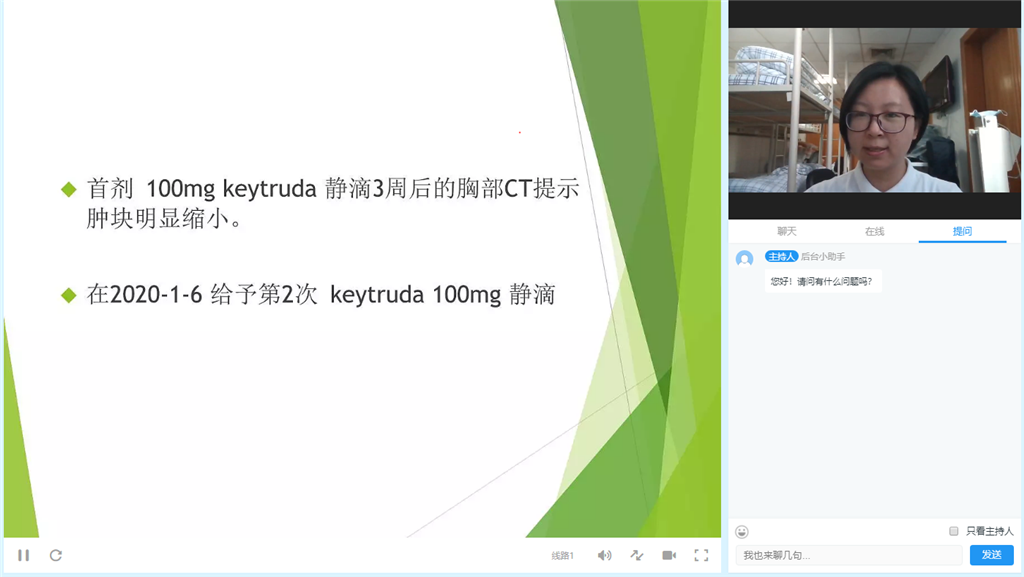The image size is (1024, 577).
Task: Click the 后台小助手 user avatar
Action: pos(744,259)
